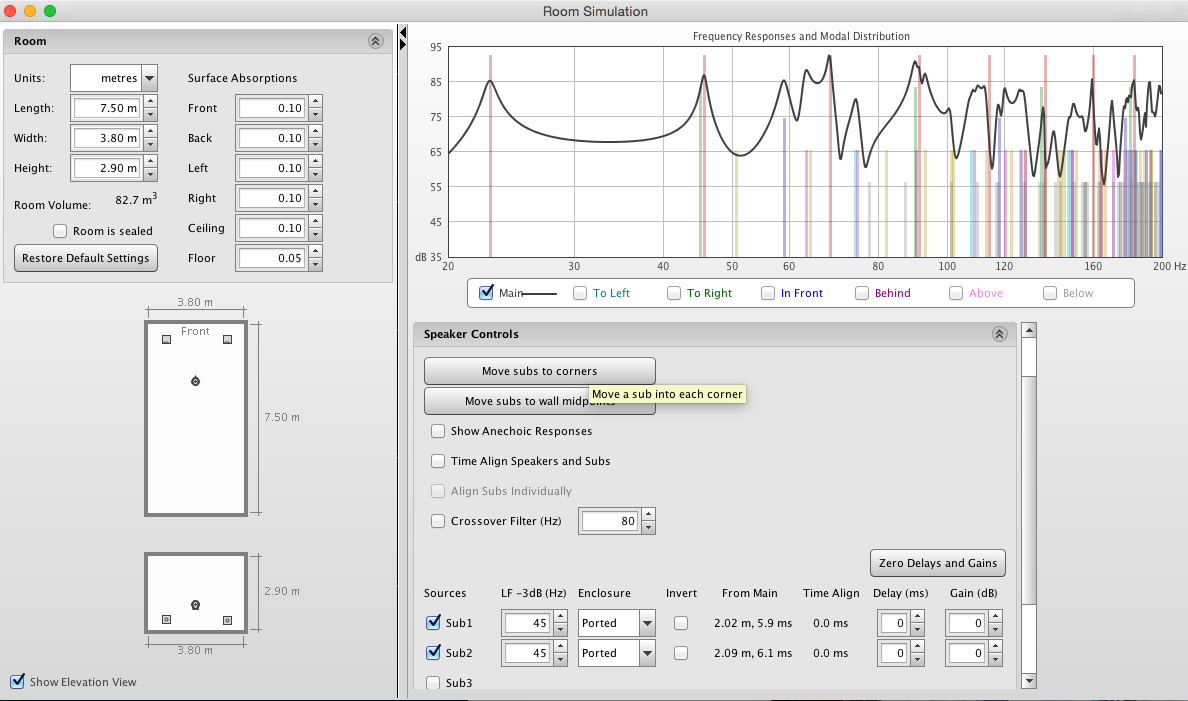Screen dimensions: 1188x701
Task: Toggle Show Anechoic Responses checkbox
Action: coord(438,431)
